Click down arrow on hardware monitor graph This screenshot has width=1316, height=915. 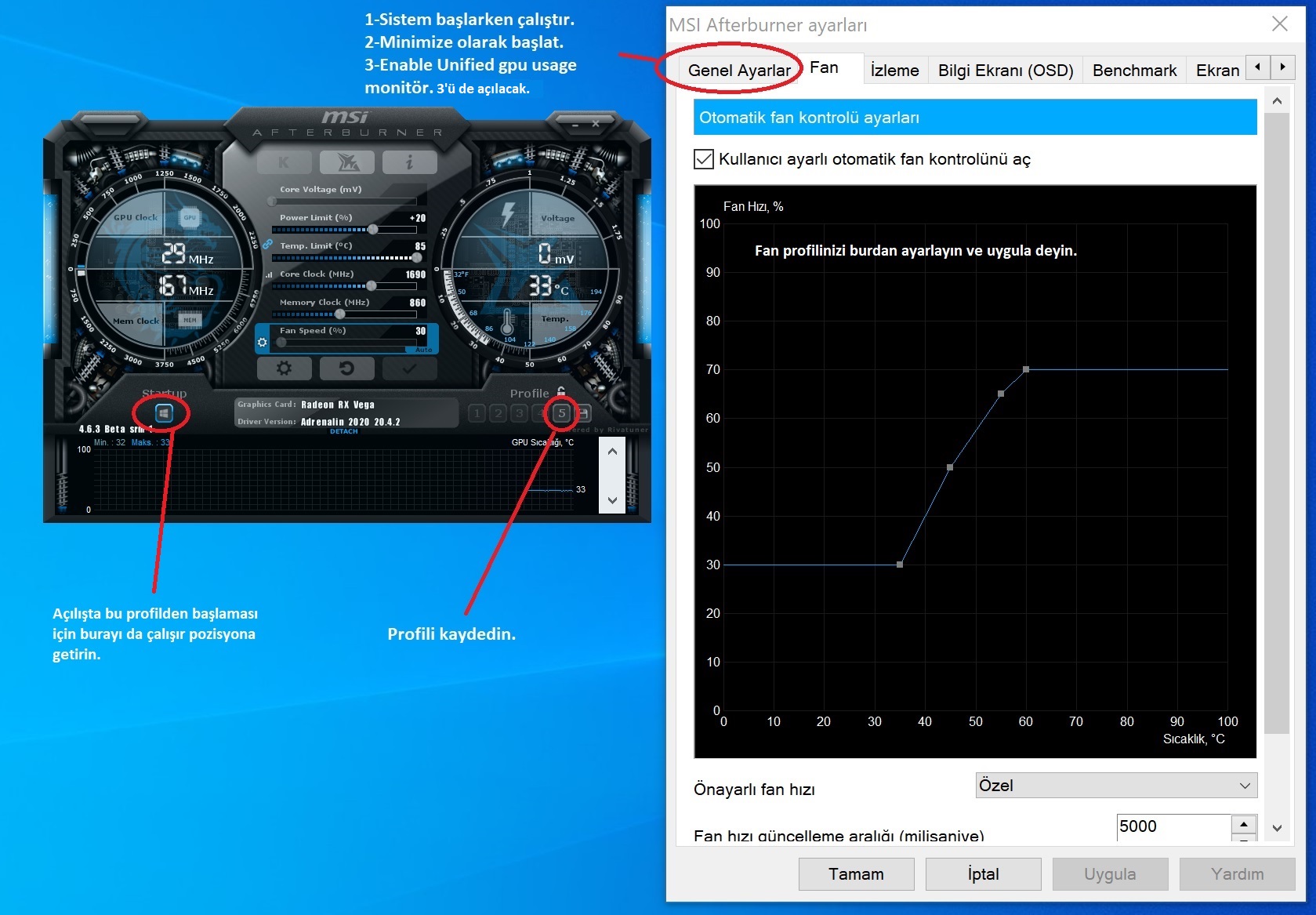click(x=612, y=499)
